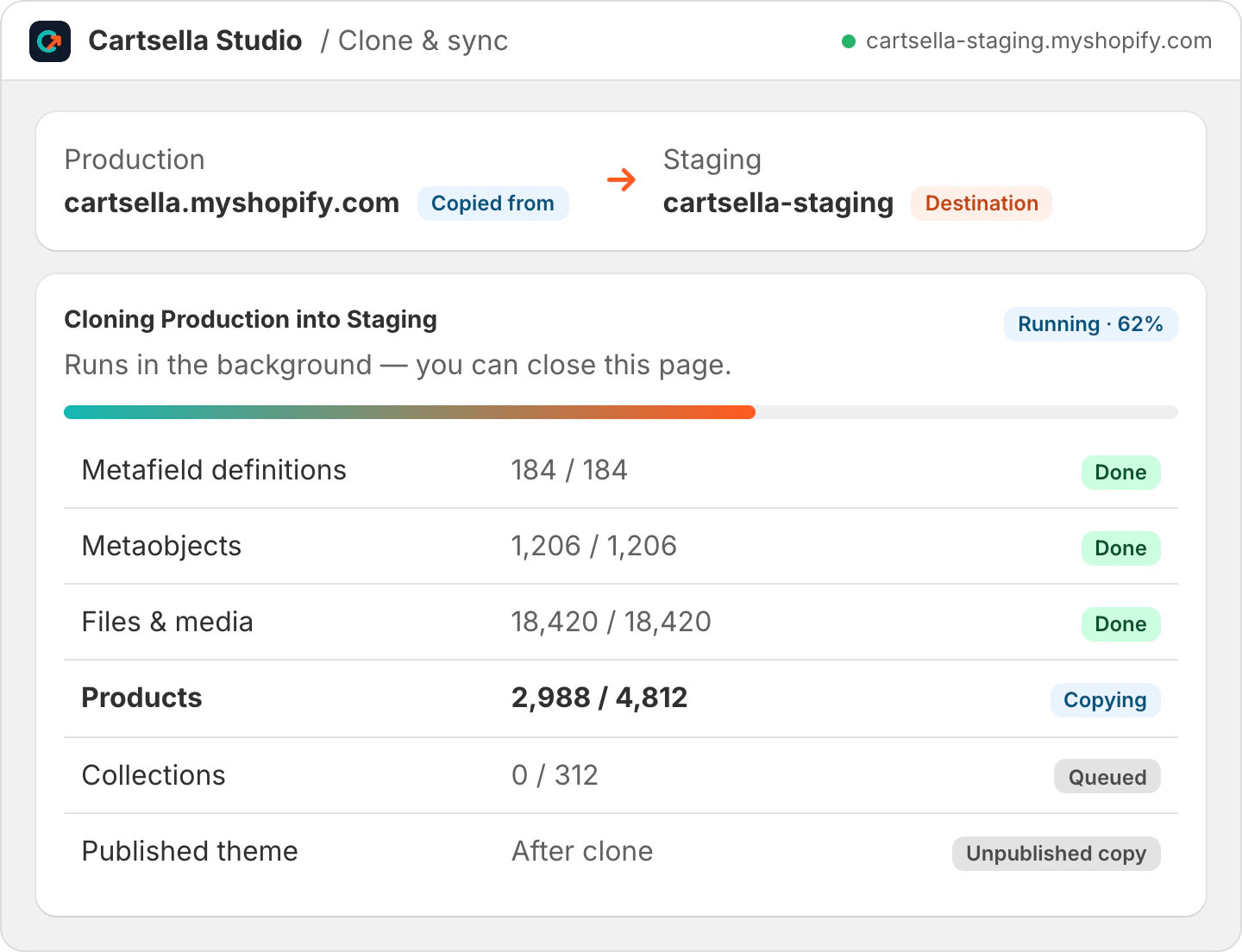This screenshot has width=1242, height=952.
Task: Select the Production label
Action: coord(135,160)
